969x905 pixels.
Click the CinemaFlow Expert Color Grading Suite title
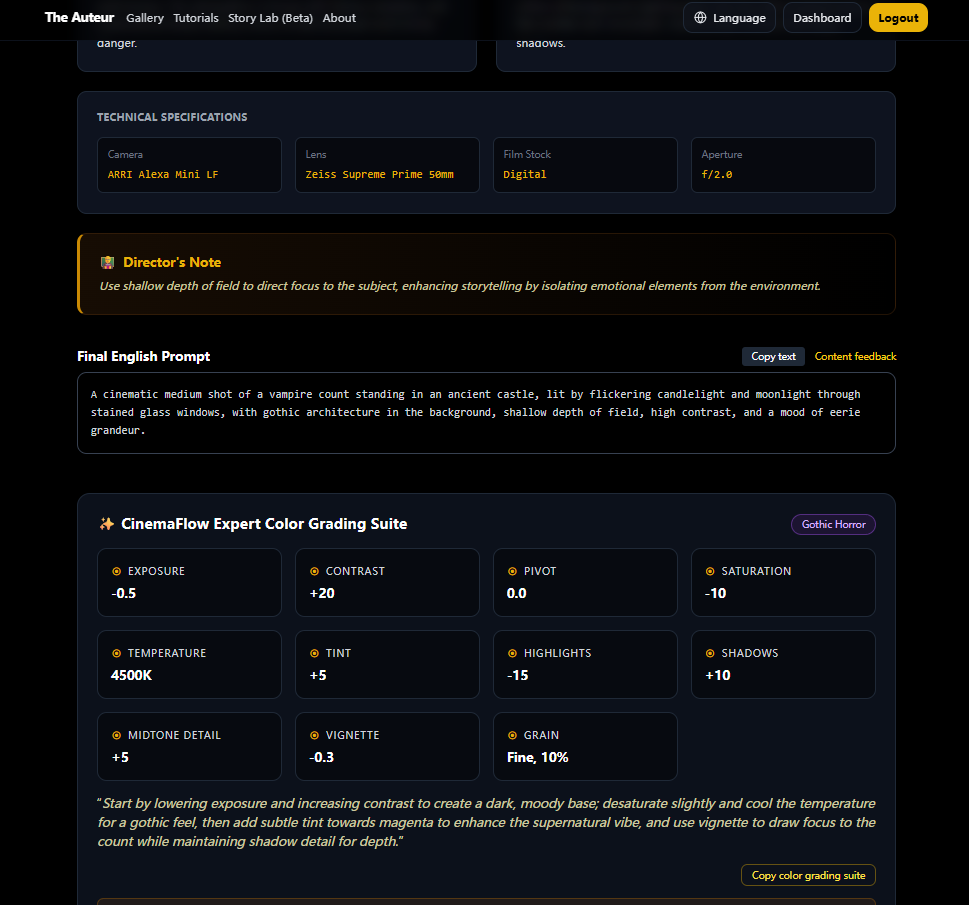pos(264,524)
